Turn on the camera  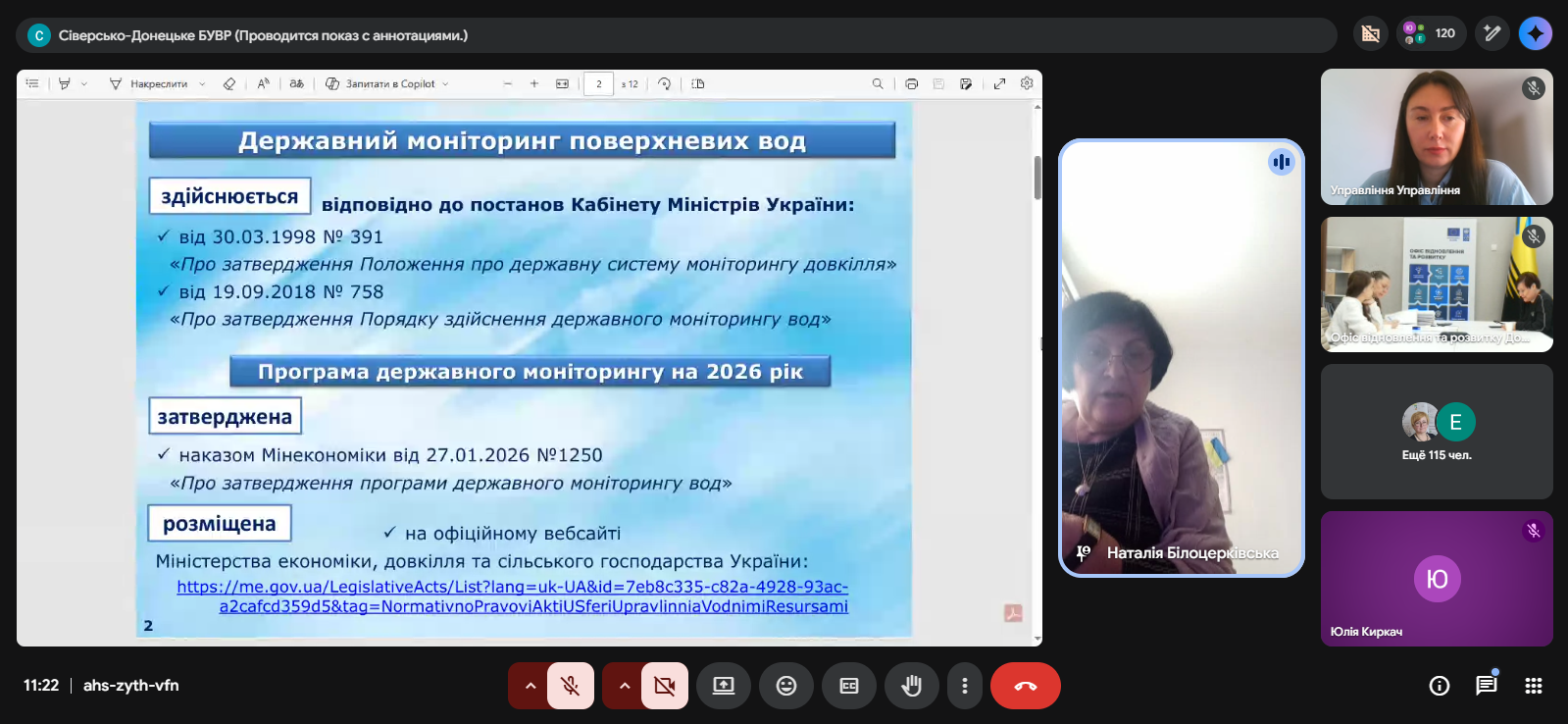[664, 686]
